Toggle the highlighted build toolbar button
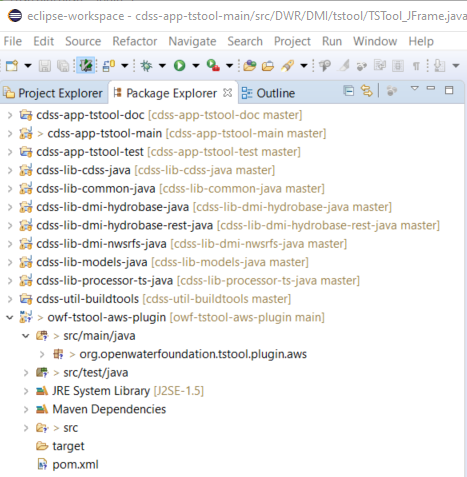 click(x=86, y=65)
